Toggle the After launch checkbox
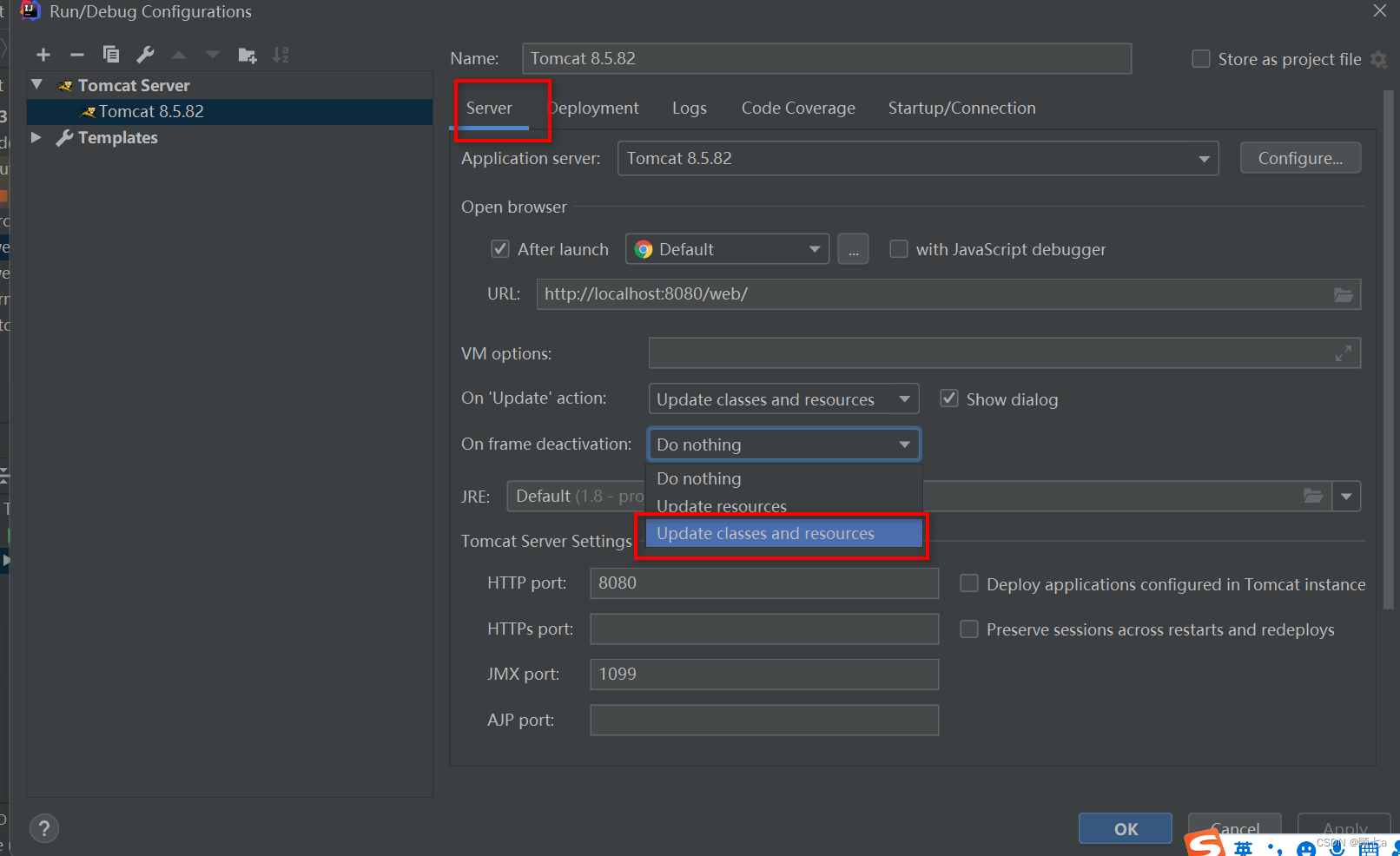This screenshot has width=1400, height=856. [x=500, y=249]
